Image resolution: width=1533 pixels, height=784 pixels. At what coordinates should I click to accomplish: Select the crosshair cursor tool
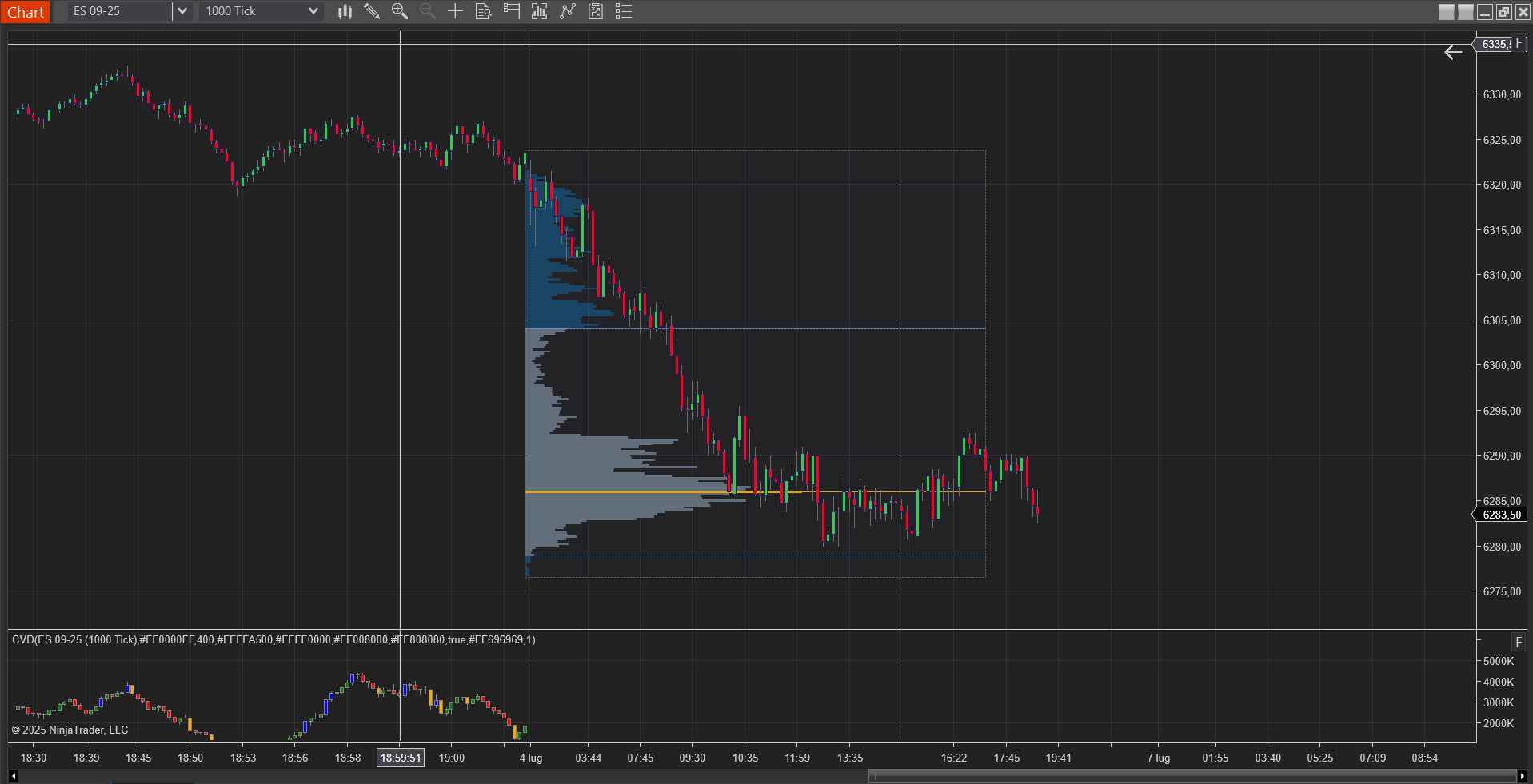(x=455, y=11)
